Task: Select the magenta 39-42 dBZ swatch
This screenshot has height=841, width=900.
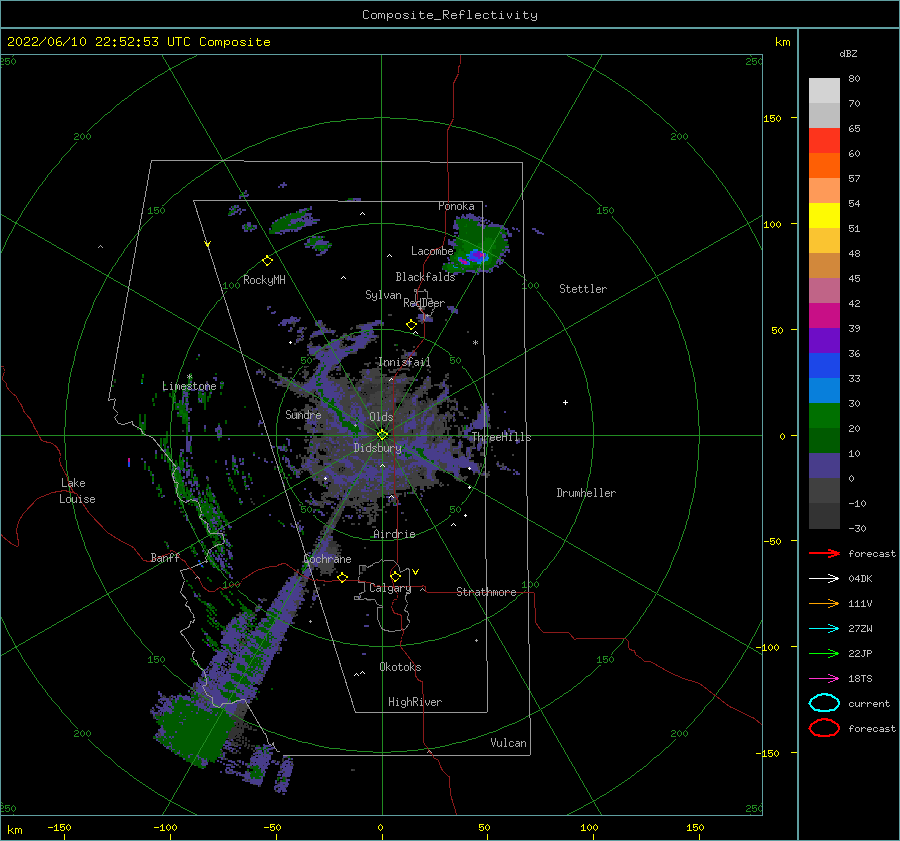Action: pyautogui.click(x=824, y=316)
